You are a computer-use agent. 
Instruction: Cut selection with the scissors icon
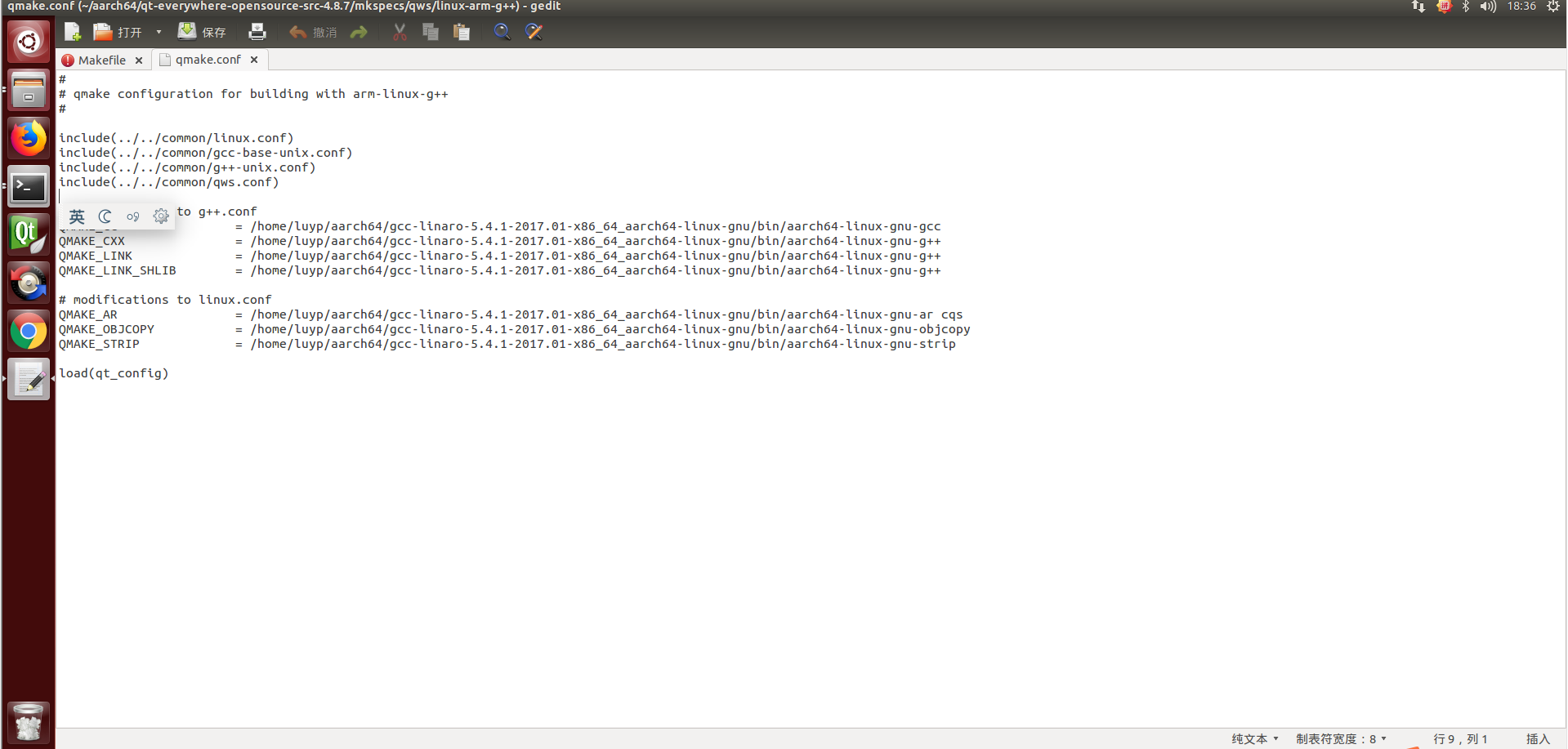(400, 32)
